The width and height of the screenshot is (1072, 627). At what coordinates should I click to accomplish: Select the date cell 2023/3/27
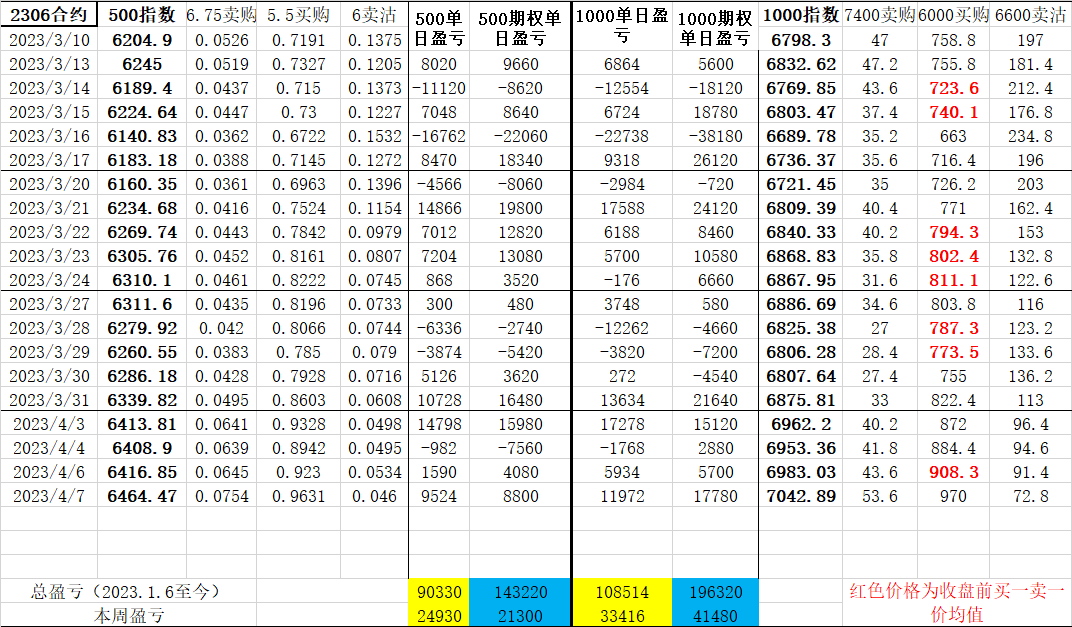point(49,304)
